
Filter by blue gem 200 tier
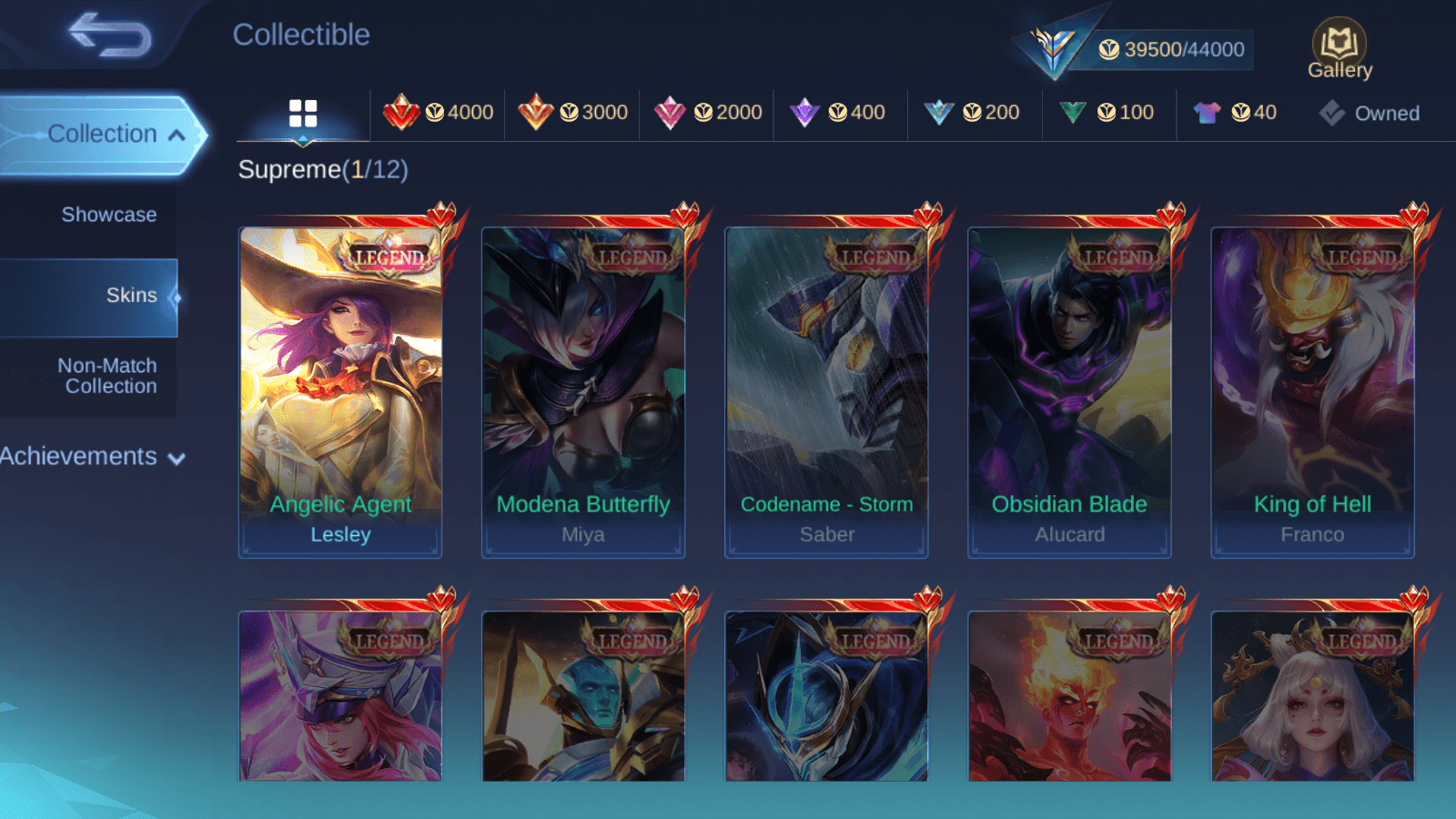972,113
